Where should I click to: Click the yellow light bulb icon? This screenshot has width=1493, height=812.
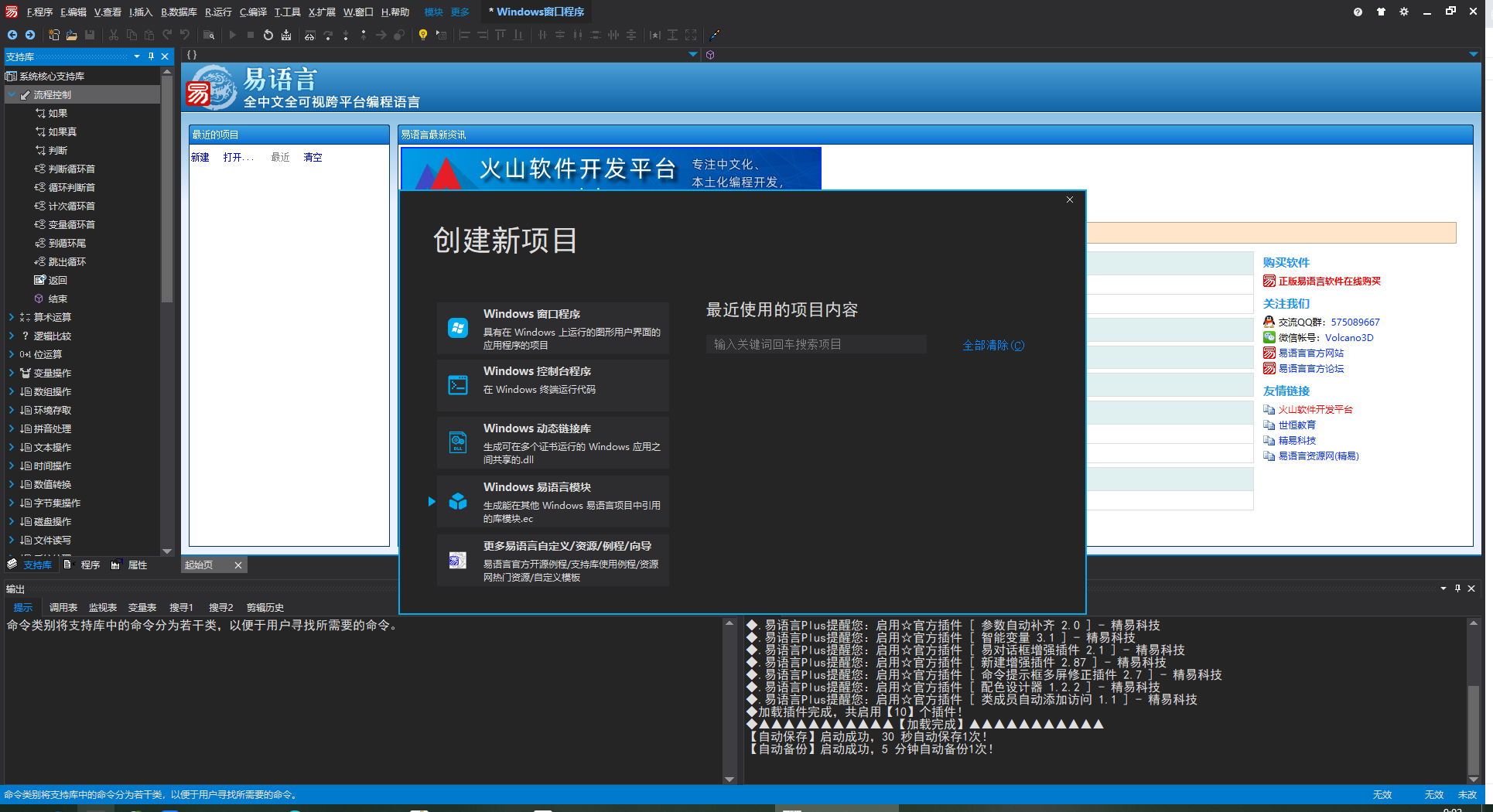click(423, 35)
